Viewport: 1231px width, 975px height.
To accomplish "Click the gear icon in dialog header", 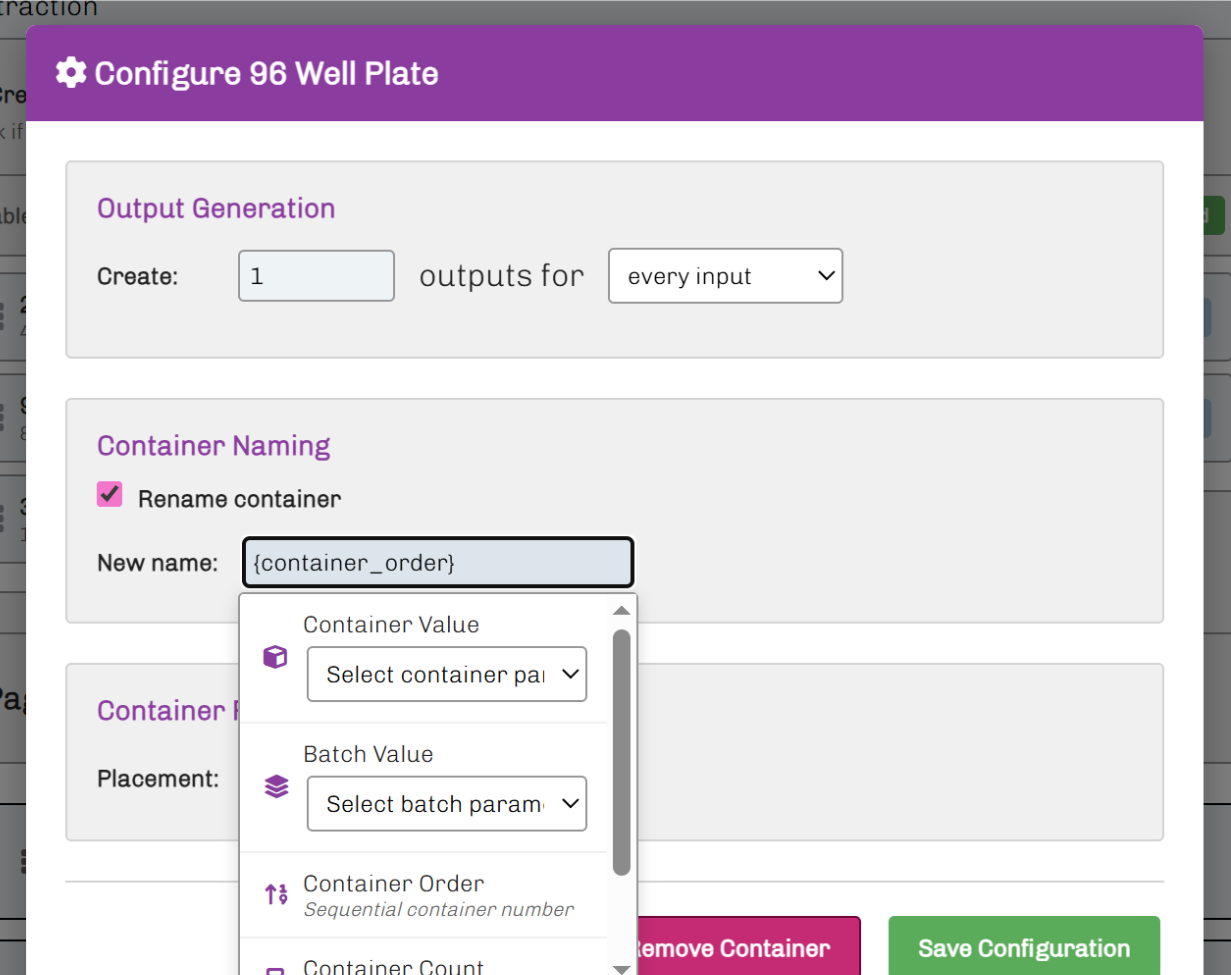I will click(70, 73).
